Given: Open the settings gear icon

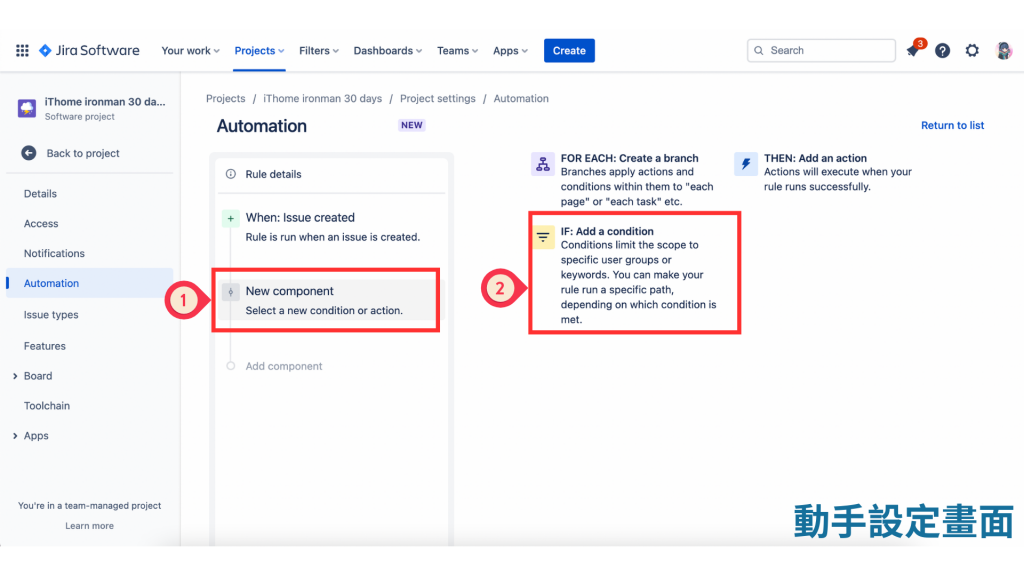Looking at the screenshot, I should pos(972,50).
